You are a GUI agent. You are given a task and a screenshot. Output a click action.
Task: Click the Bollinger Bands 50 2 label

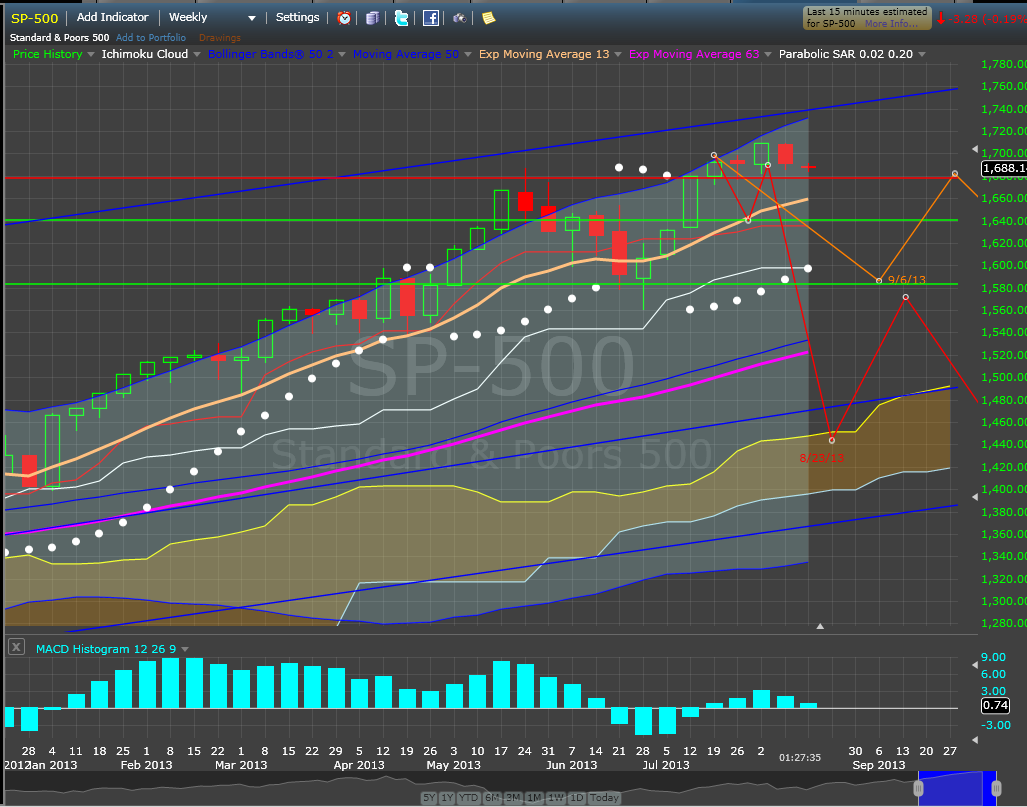tap(271, 54)
